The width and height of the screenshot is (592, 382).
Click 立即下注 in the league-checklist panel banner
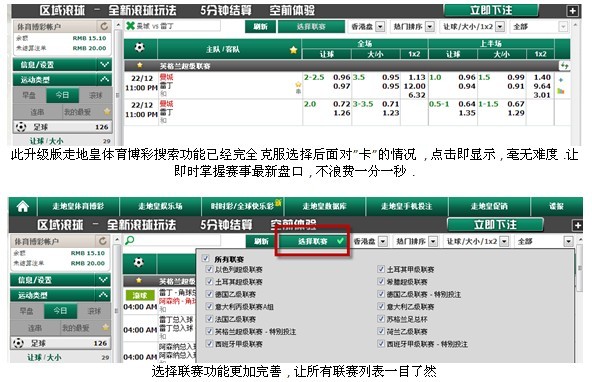tap(495, 225)
